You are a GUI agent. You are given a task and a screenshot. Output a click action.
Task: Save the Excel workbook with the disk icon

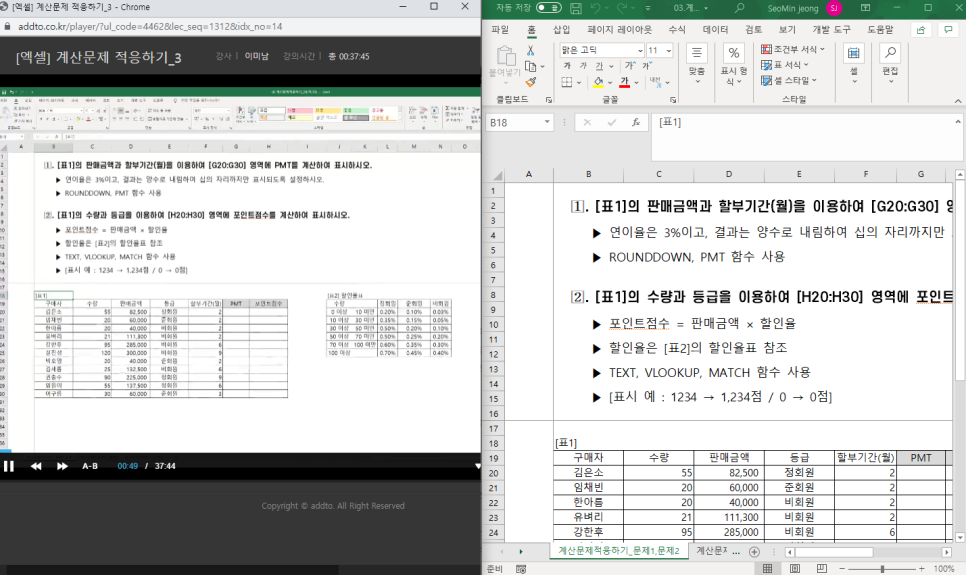pos(575,8)
